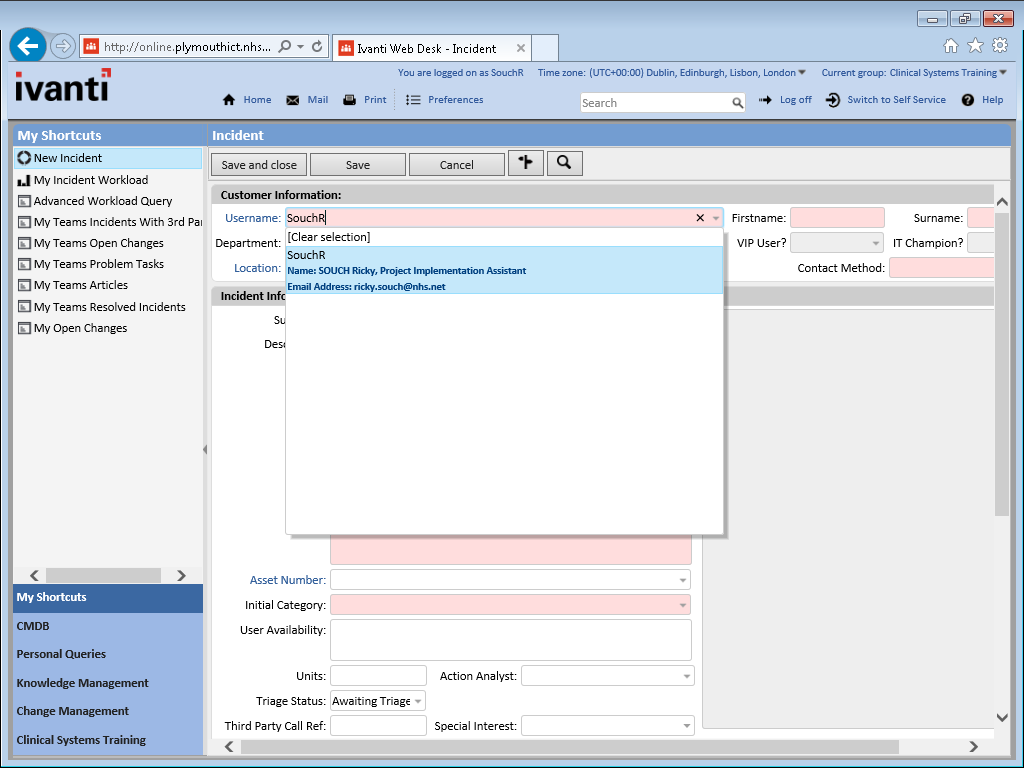Open the browser home page icon
This screenshot has width=1024, height=768.
click(x=951, y=46)
